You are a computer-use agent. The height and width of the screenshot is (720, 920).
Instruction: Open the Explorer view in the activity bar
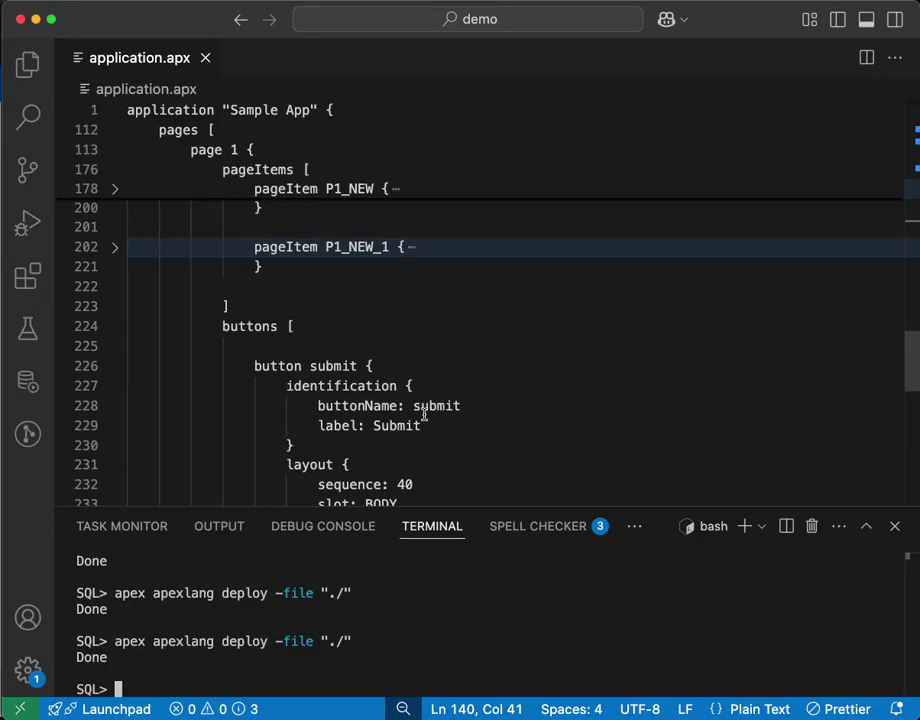(x=28, y=65)
